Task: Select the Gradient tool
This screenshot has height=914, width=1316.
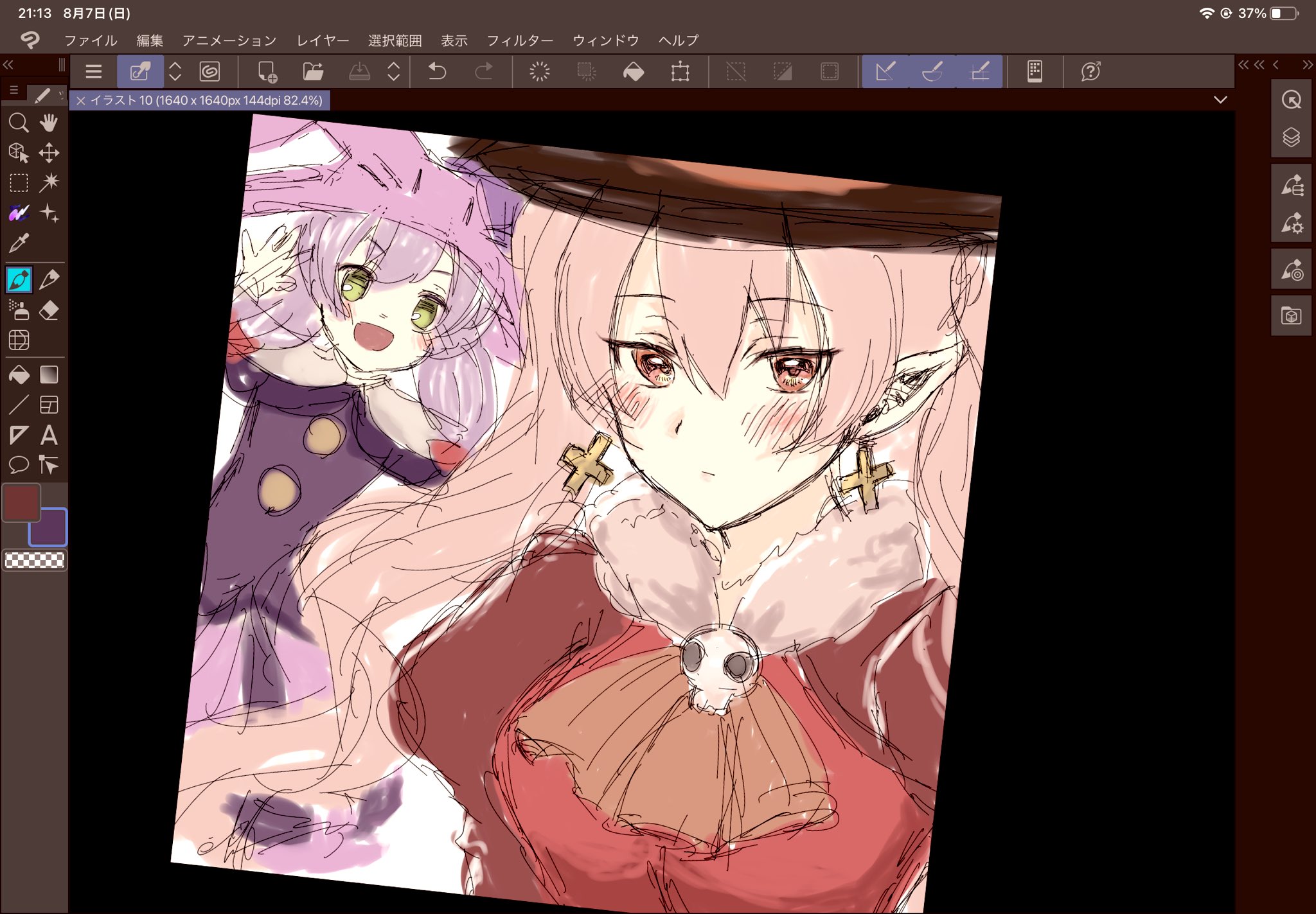Action: tap(49, 374)
